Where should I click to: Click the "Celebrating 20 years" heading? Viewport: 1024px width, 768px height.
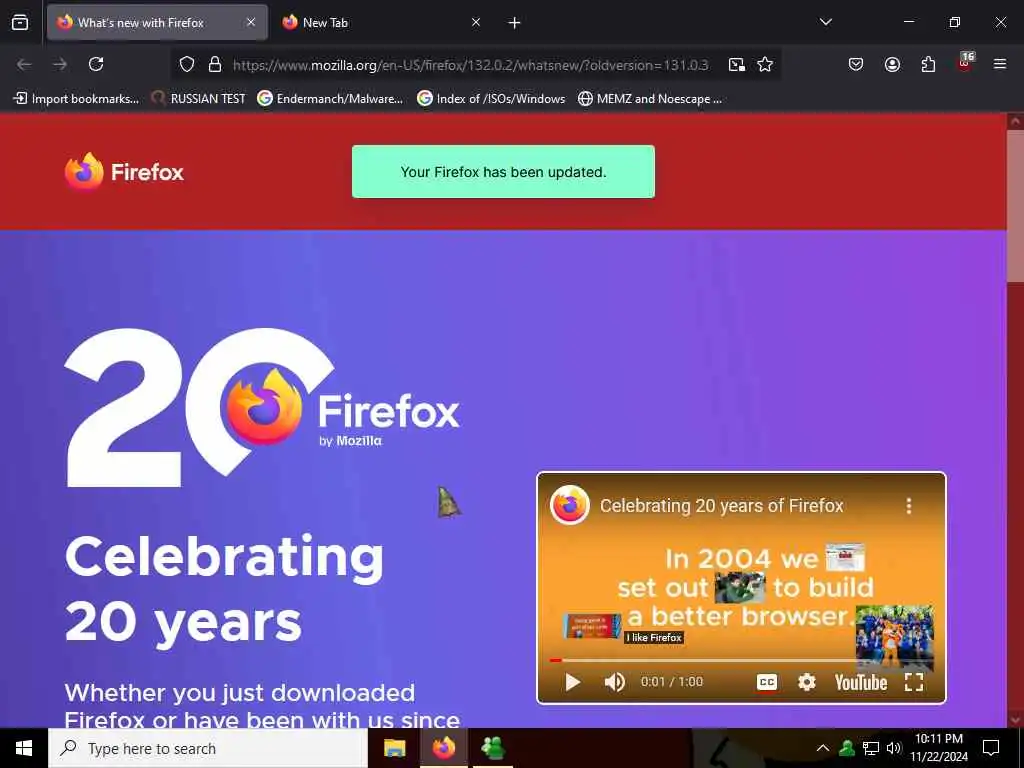click(224, 590)
